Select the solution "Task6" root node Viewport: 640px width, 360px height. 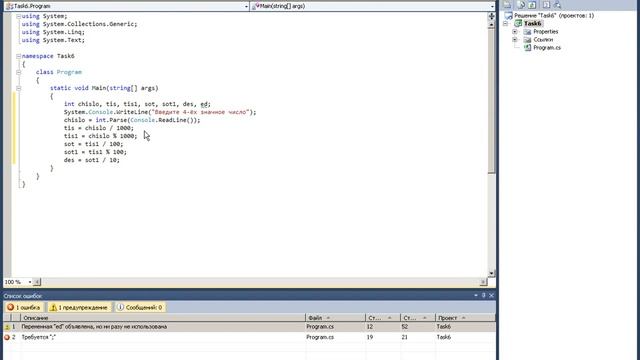[553, 16]
